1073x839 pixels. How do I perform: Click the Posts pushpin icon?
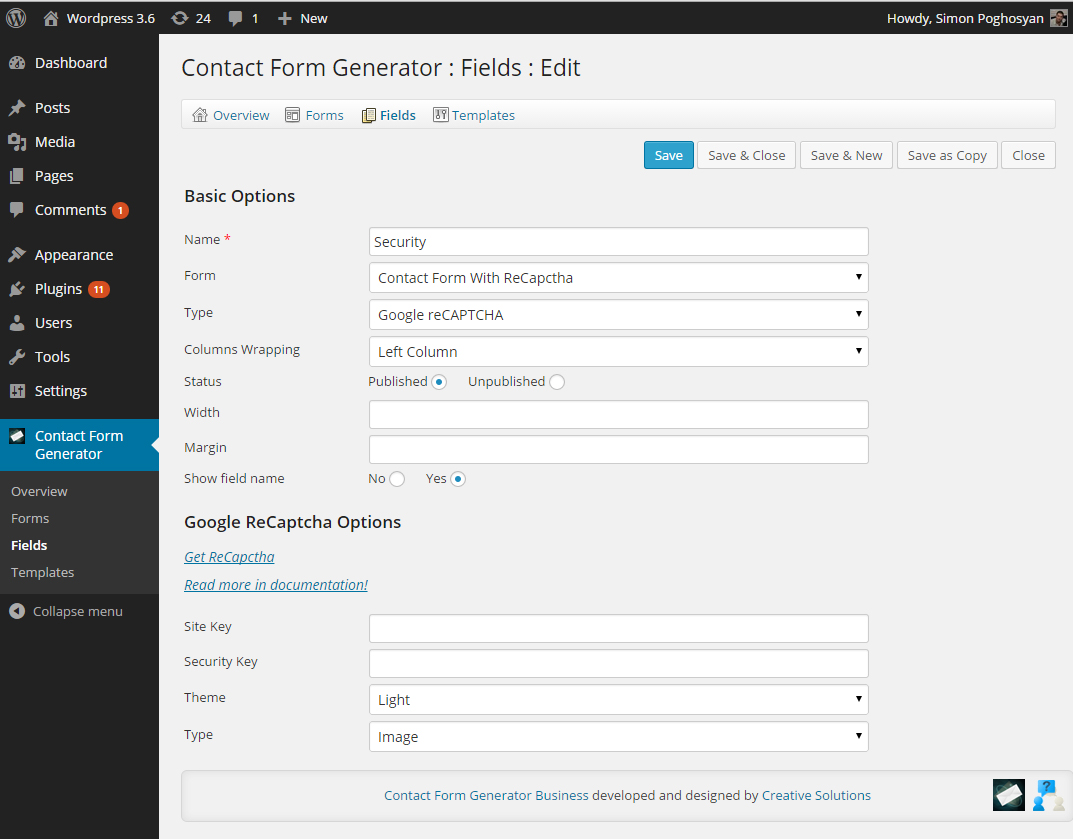click(17, 108)
